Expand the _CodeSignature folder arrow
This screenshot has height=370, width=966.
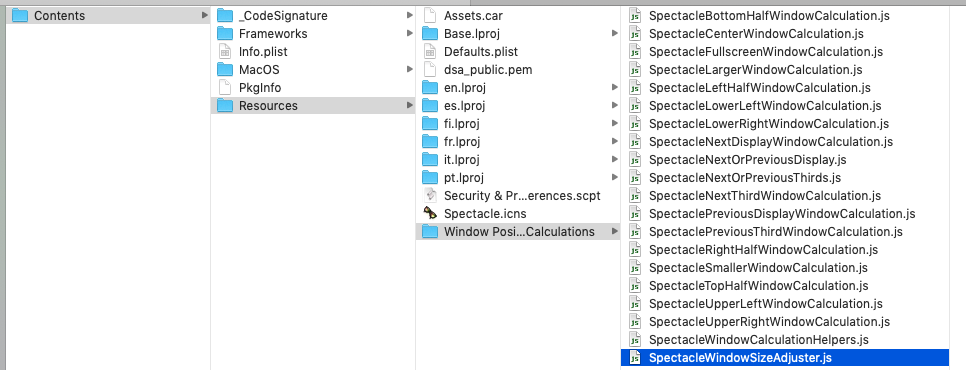pyautogui.click(x=410, y=15)
